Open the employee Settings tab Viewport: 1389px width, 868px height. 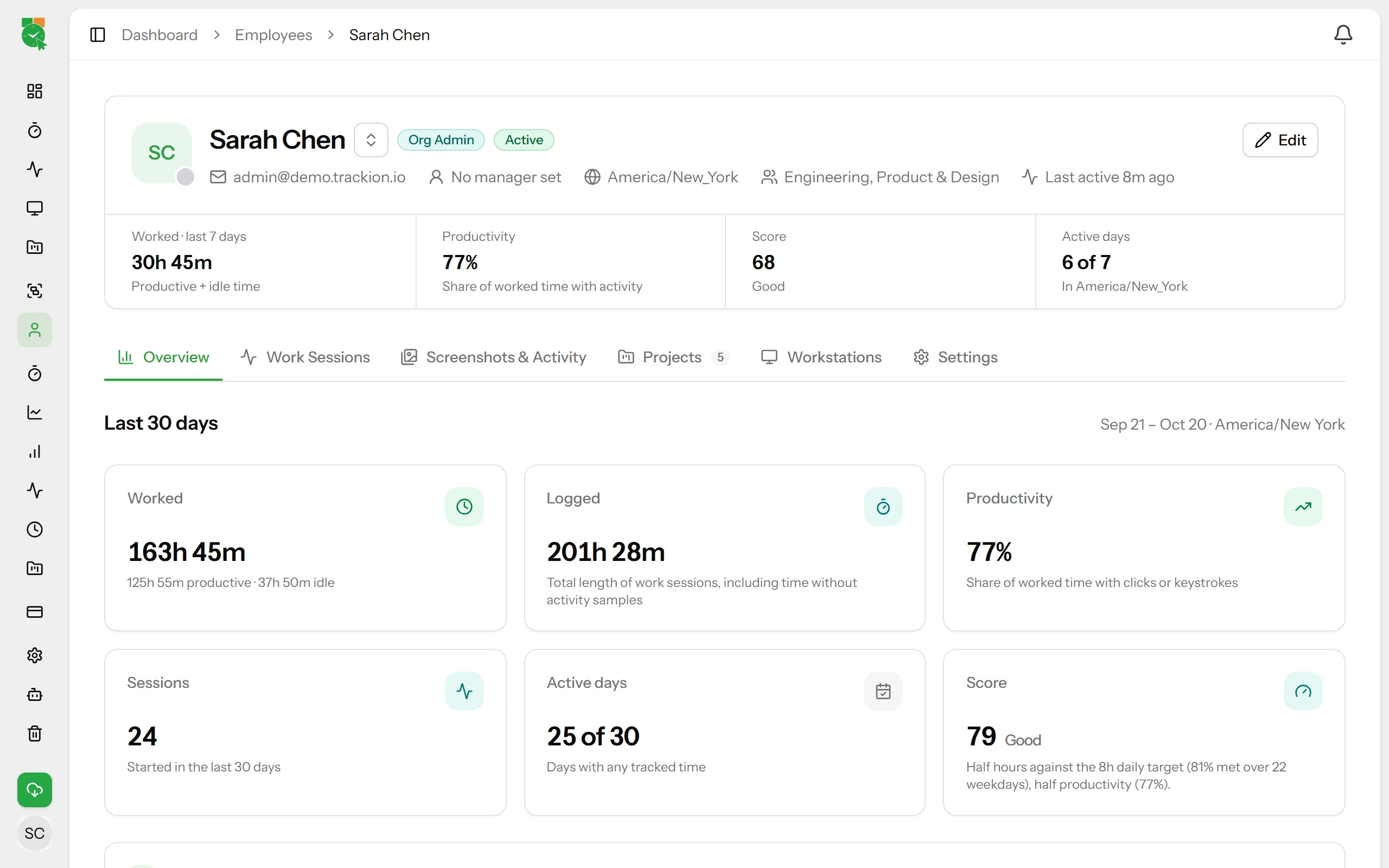(x=955, y=357)
